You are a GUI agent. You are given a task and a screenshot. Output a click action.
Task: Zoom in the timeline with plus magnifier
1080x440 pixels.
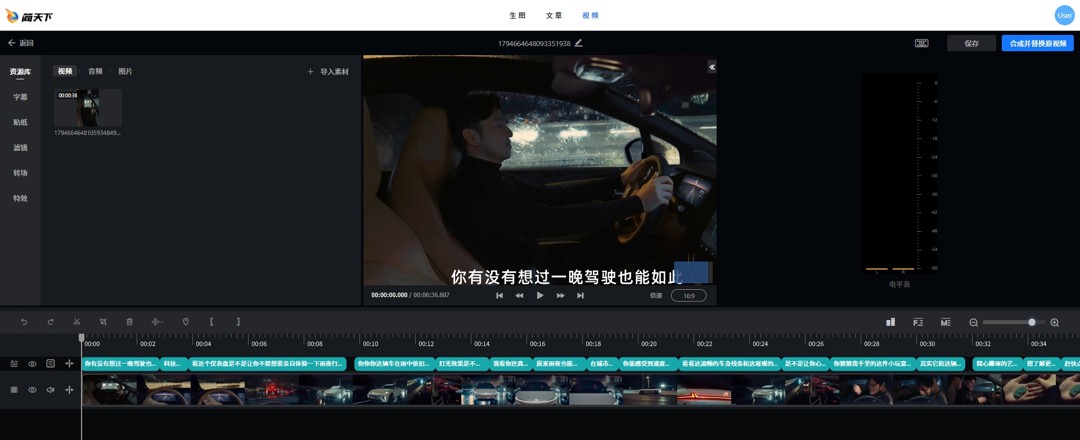(1054, 322)
